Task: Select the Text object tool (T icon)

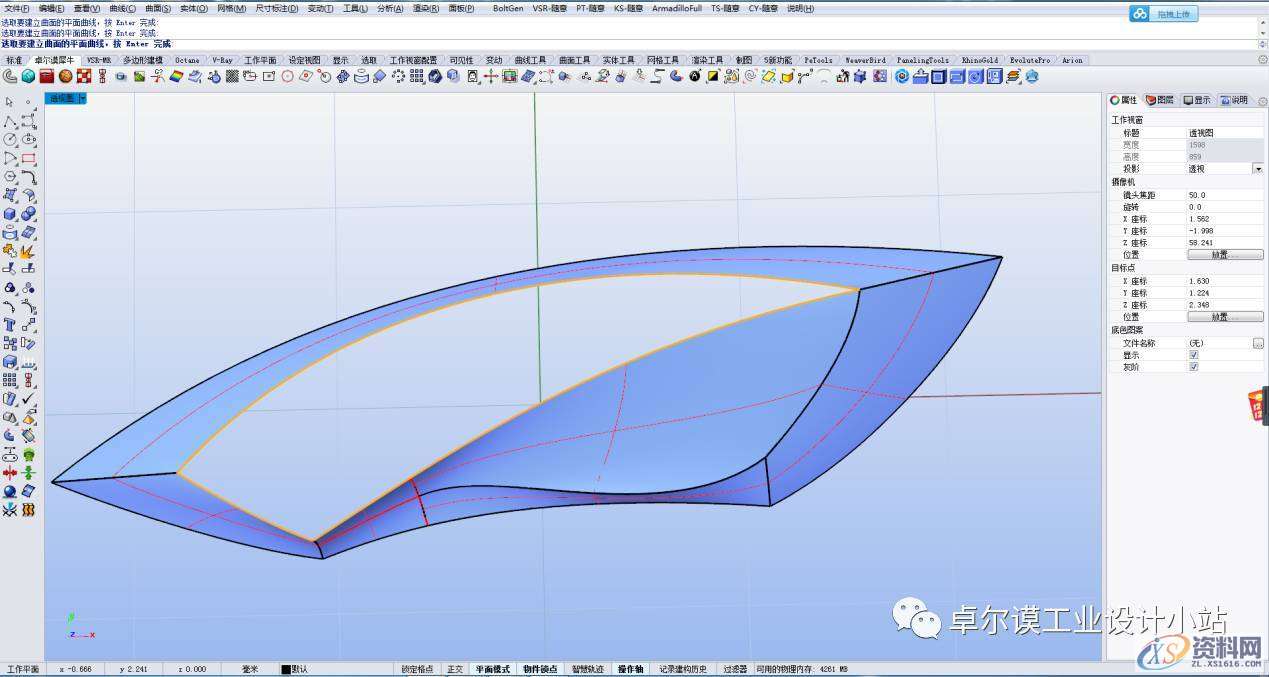Action: [x=10, y=325]
